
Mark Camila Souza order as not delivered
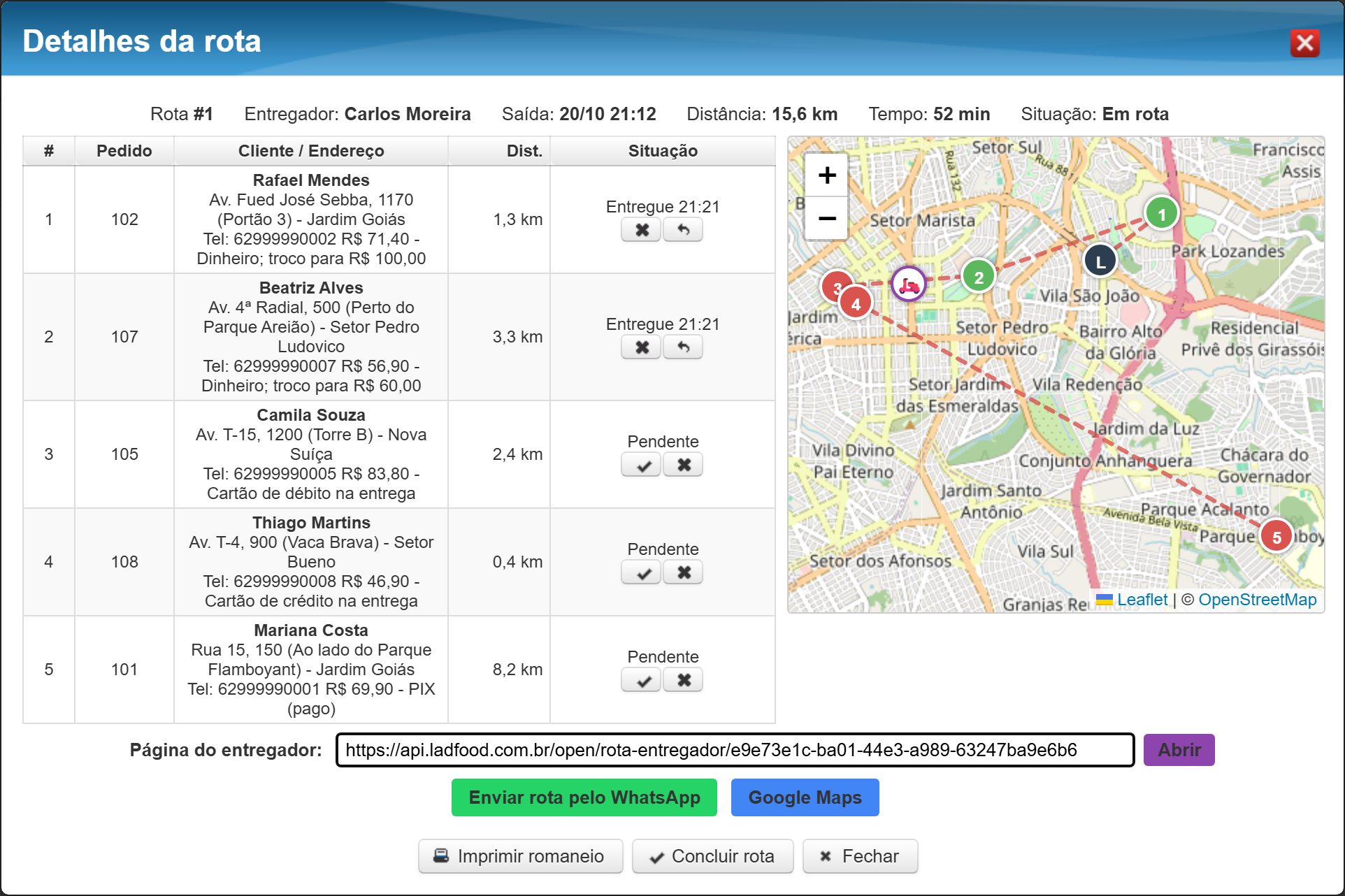pyautogui.click(x=683, y=465)
